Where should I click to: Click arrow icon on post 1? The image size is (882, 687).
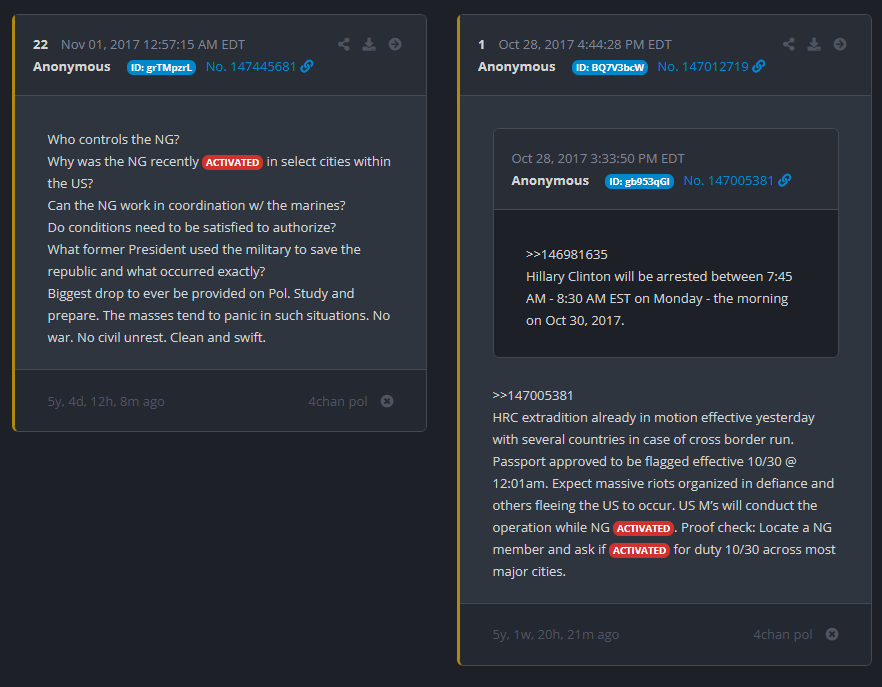pos(840,44)
